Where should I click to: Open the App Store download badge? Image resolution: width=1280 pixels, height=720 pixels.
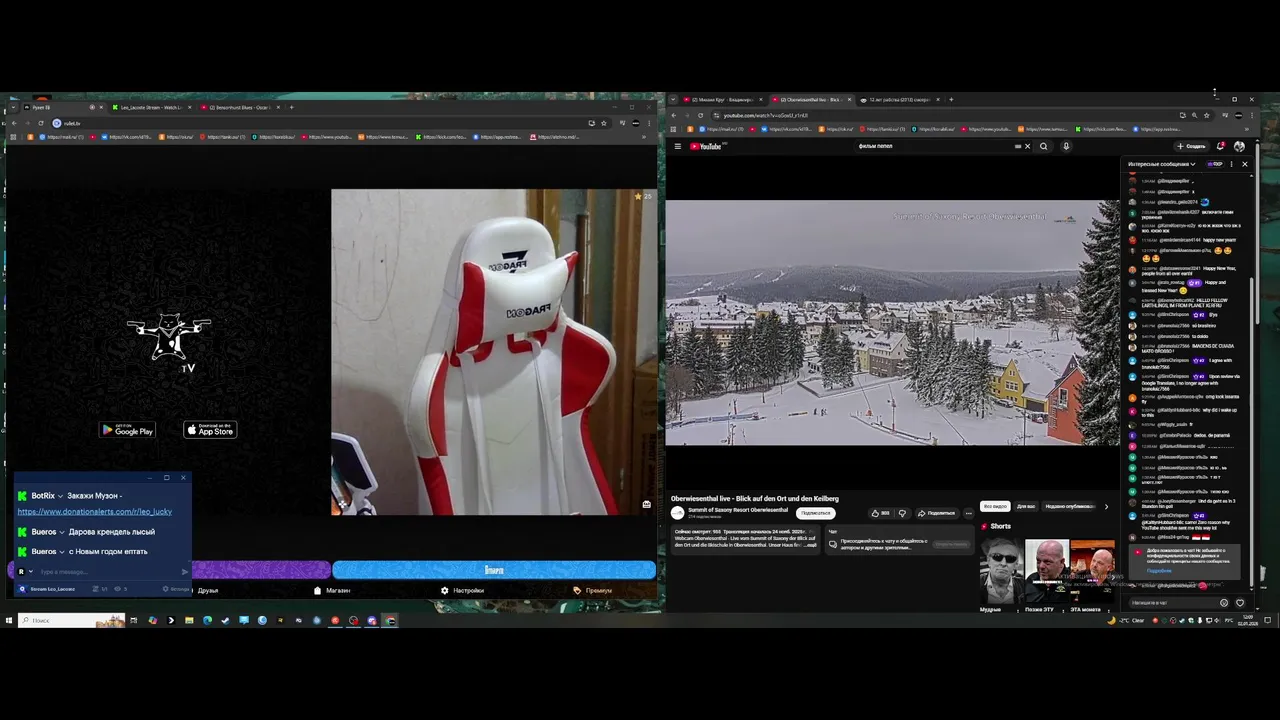(210, 430)
